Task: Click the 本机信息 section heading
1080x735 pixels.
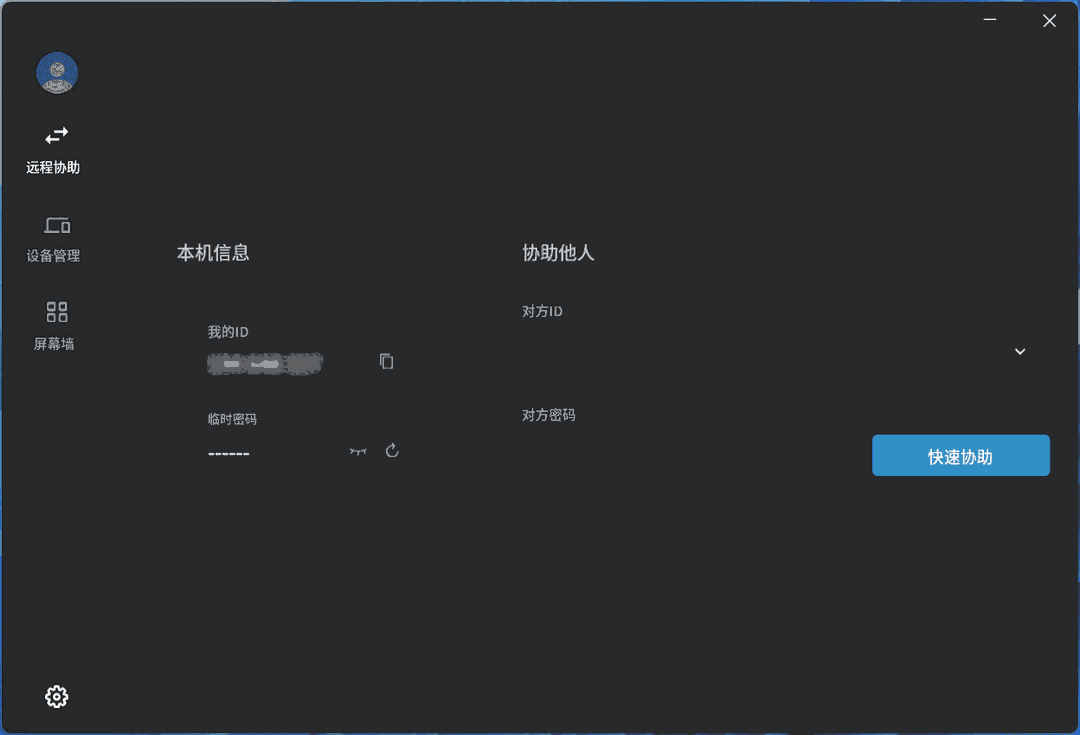Action: point(213,253)
